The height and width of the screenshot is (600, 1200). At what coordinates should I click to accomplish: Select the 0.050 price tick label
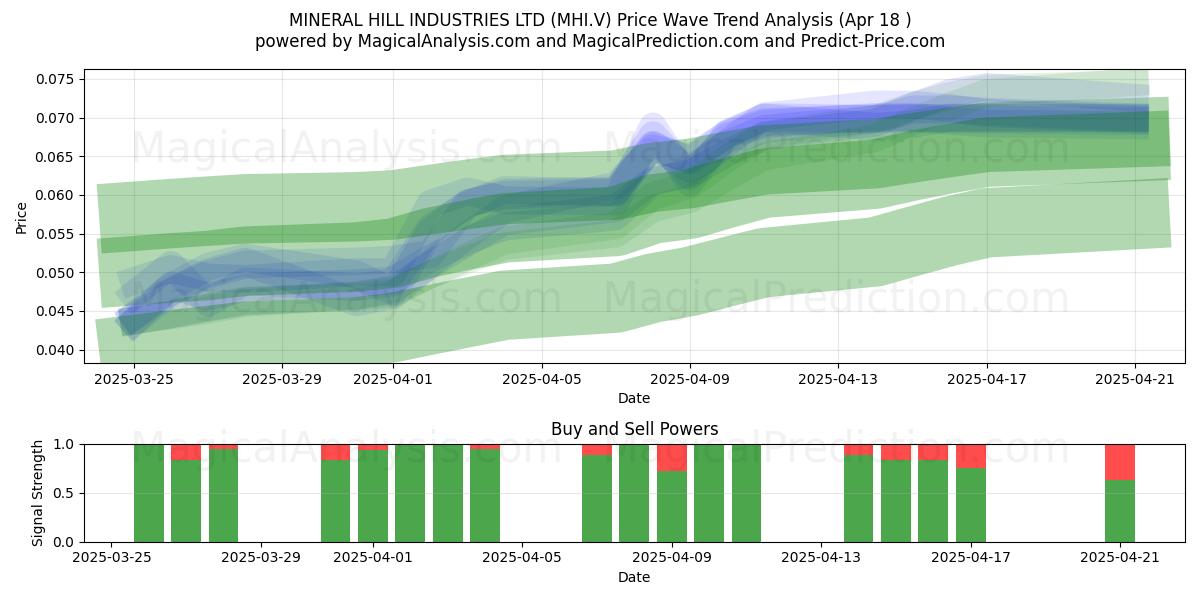click(57, 273)
